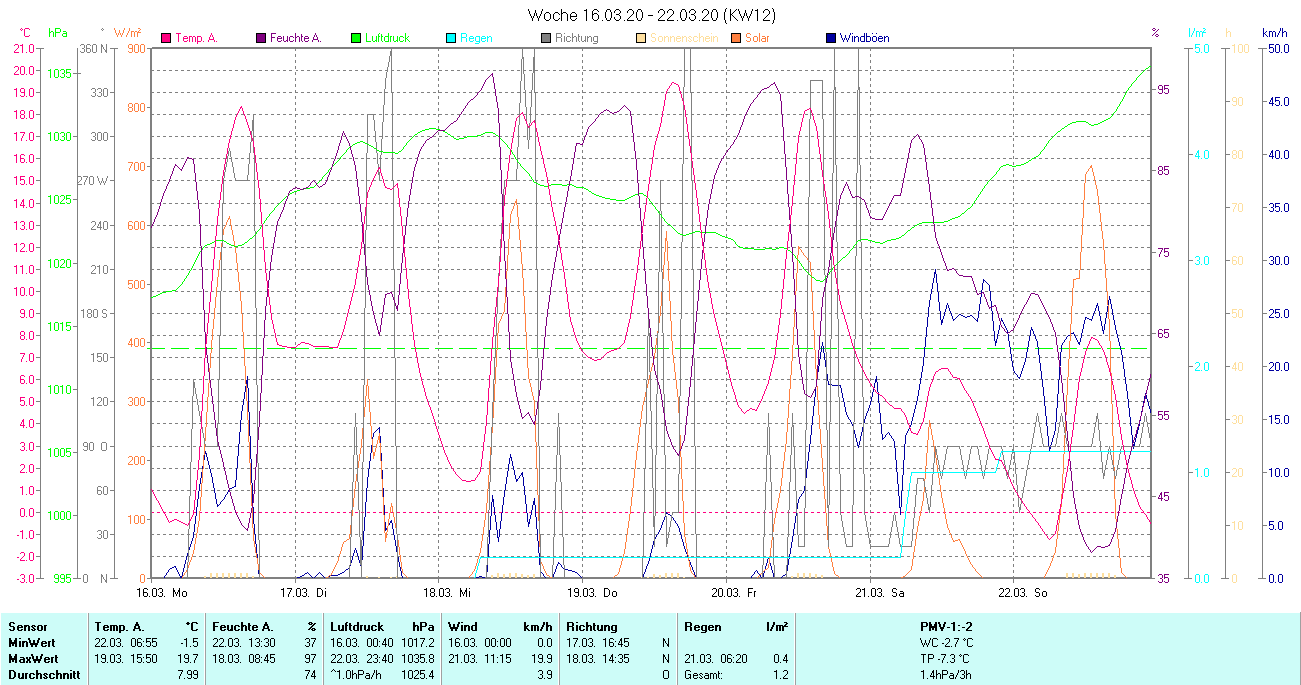Select the "km/h" axis unit above the chart
1301x685 pixels.
1274,33
